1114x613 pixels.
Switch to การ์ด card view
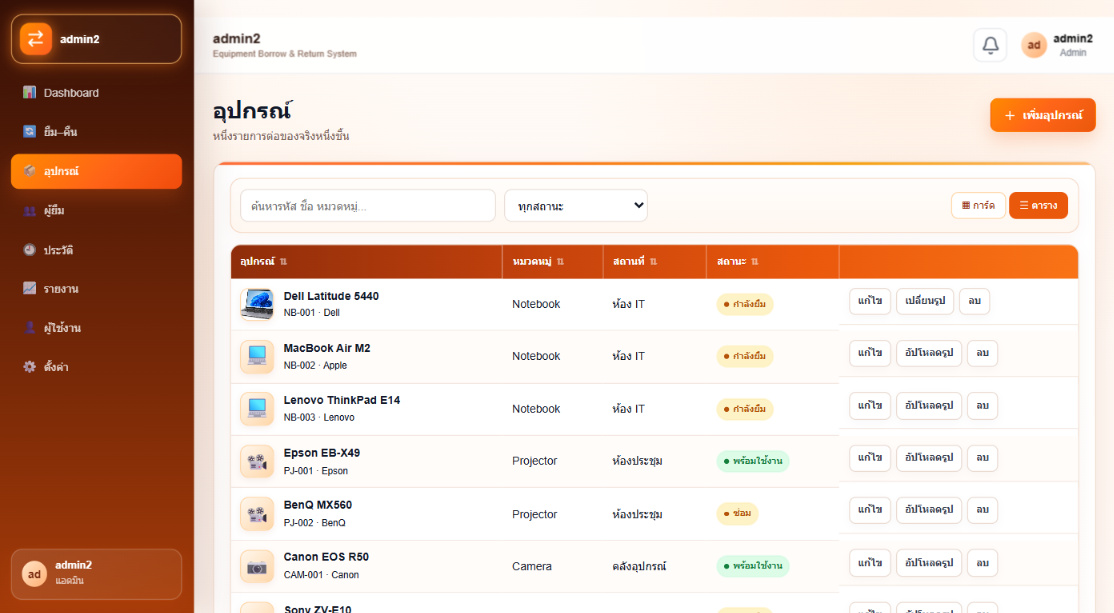click(x=978, y=205)
